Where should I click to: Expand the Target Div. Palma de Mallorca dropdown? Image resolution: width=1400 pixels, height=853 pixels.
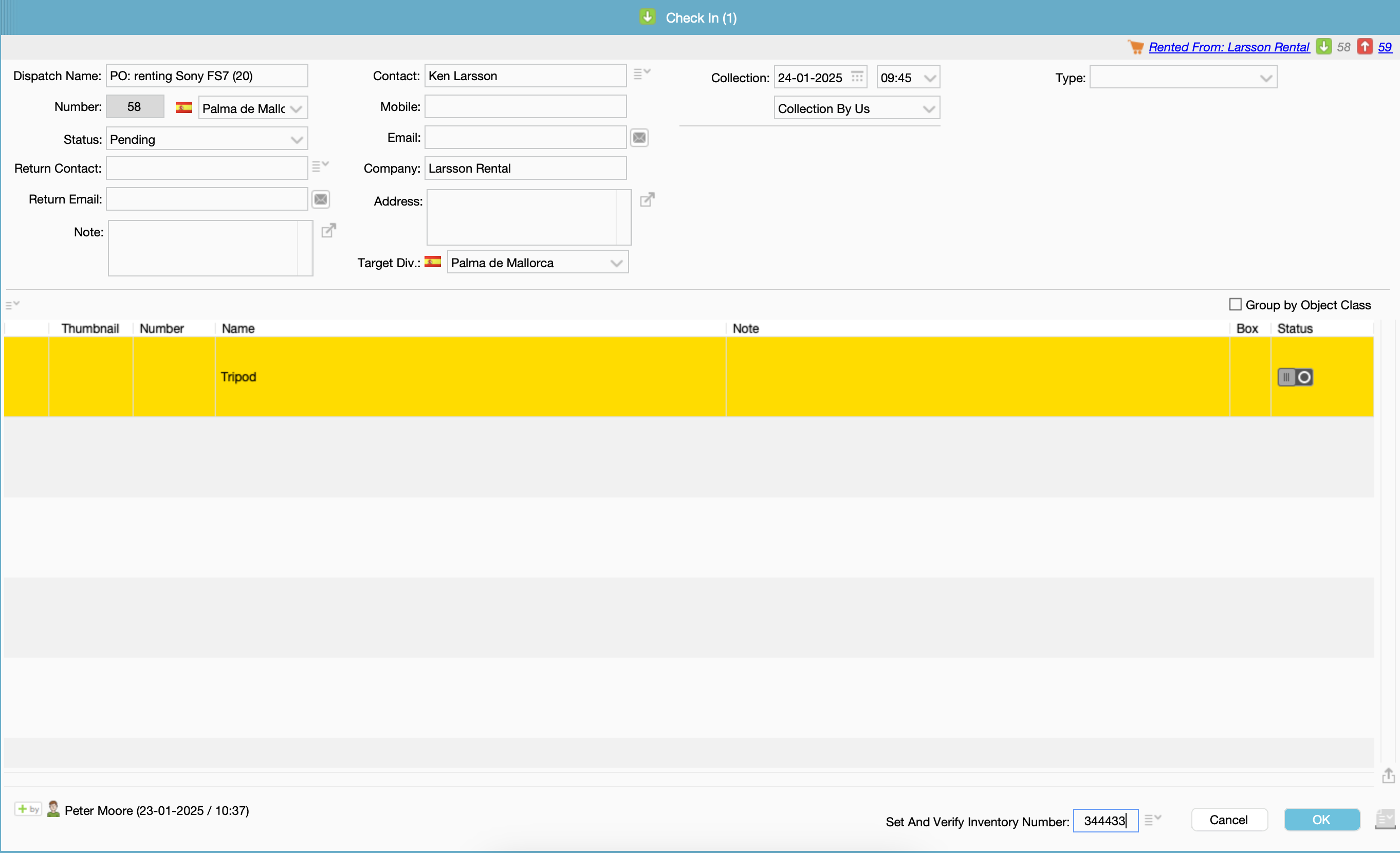coord(616,263)
